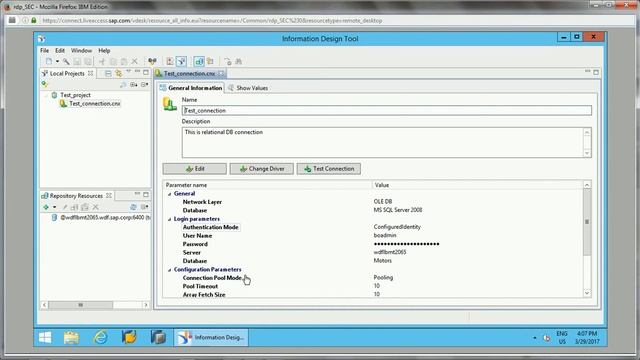
Task: Select the wdflbmt2065.wdf.sap.corp:6400 repository session
Action: tap(102, 218)
